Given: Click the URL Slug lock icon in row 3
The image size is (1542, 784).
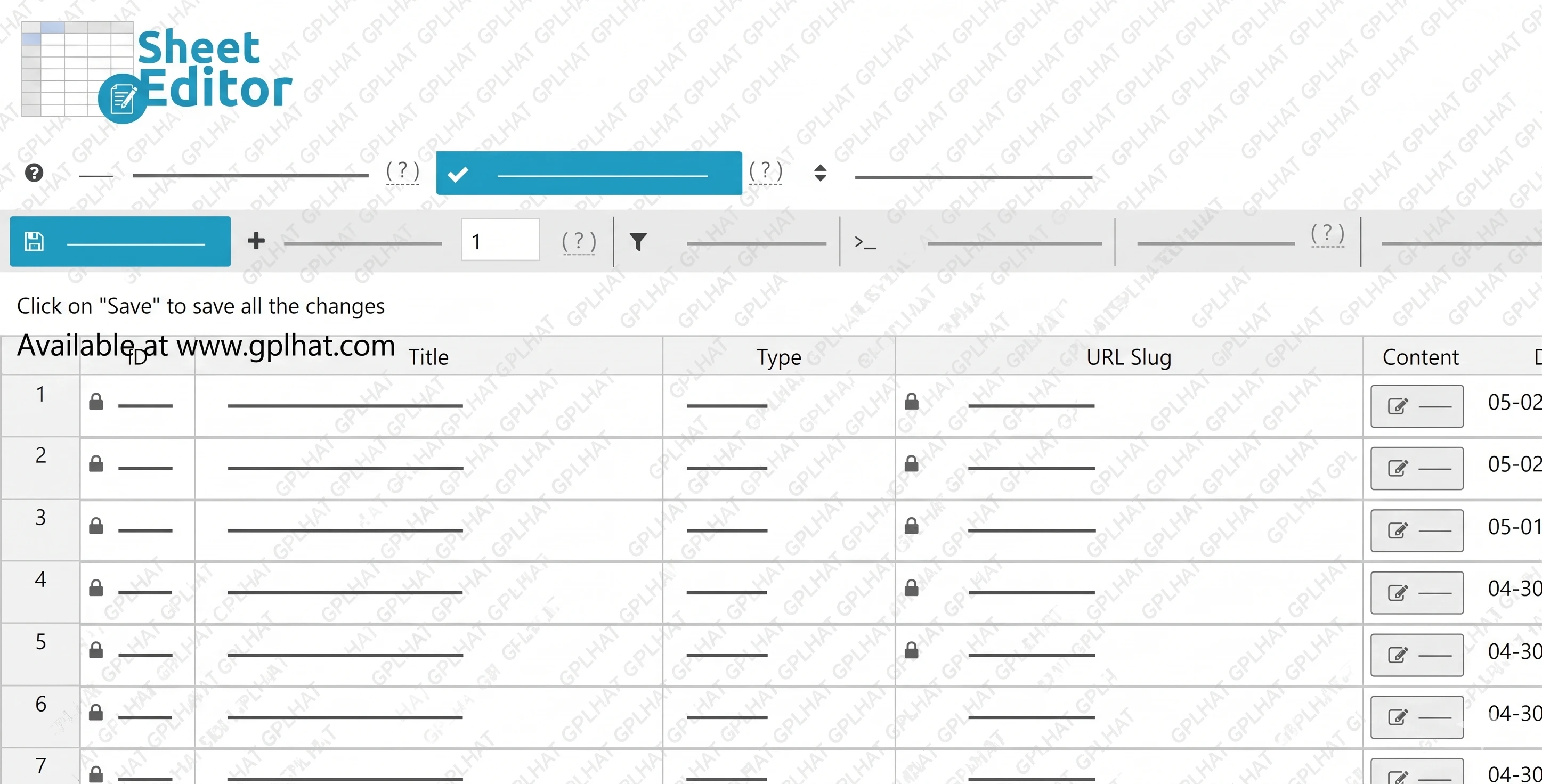Looking at the screenshot, I should (x=912, y=526).
